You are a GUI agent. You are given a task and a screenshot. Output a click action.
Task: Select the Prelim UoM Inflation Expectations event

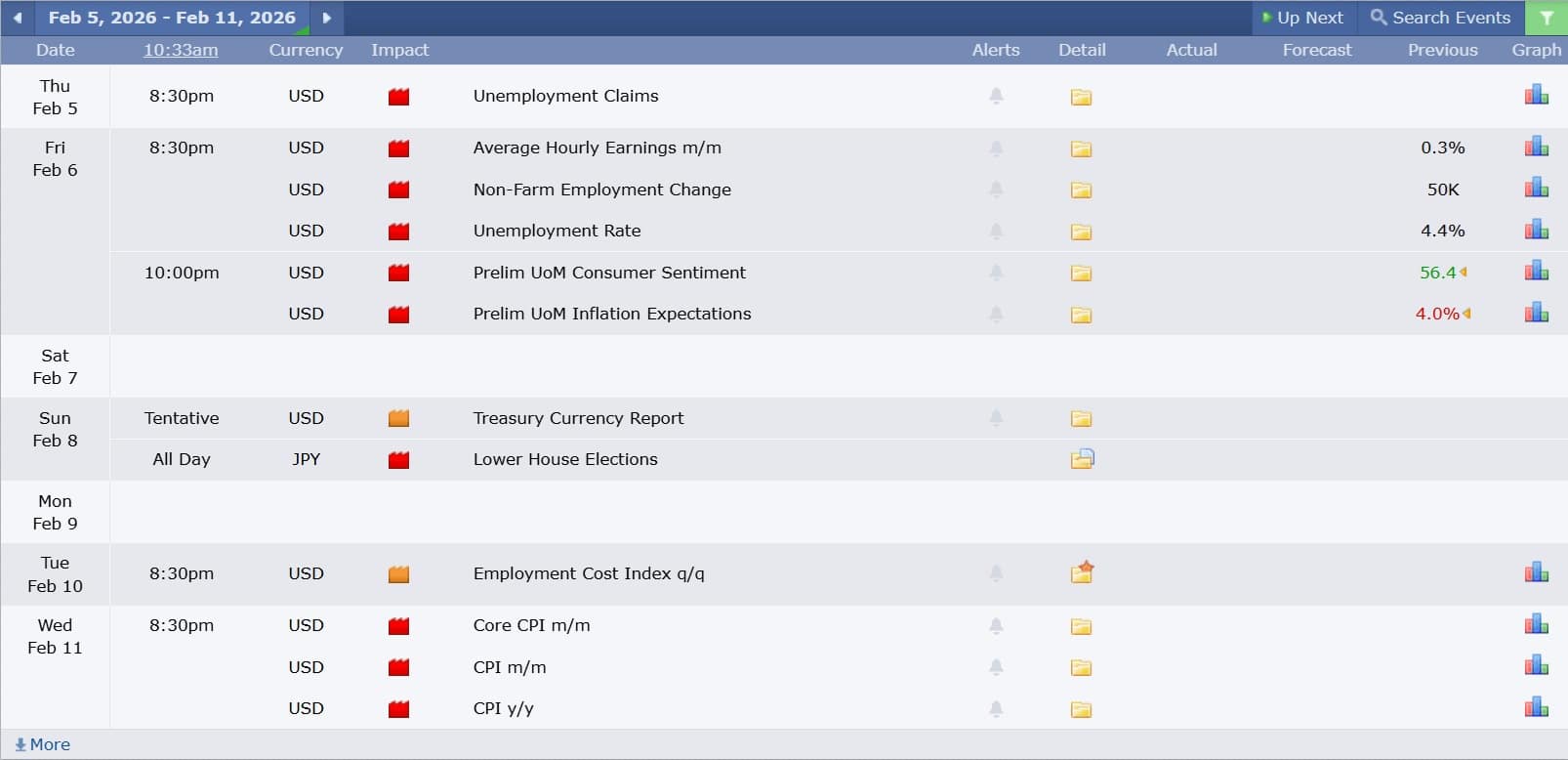(x=612, y=314)
